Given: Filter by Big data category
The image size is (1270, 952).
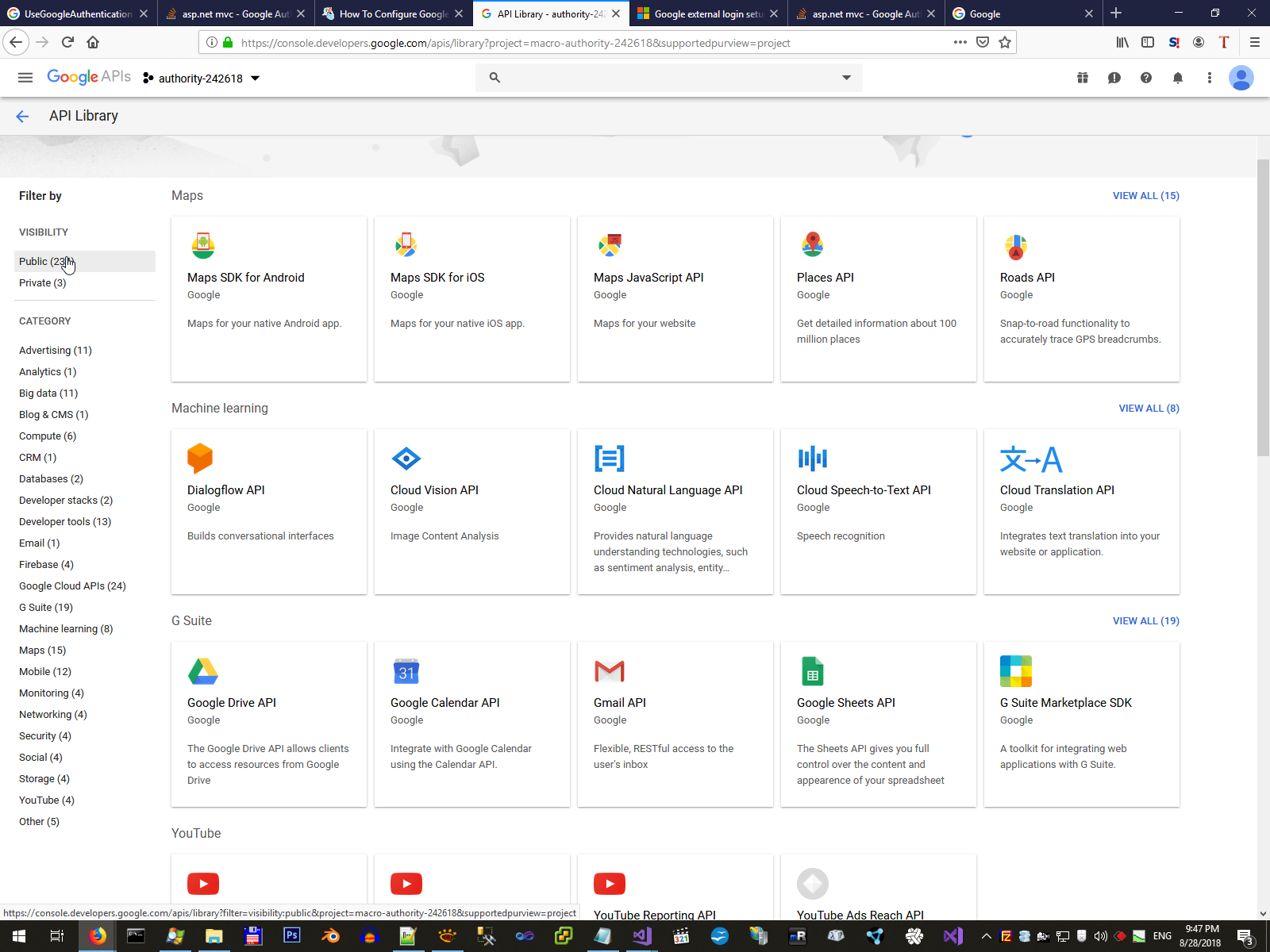Looking at the screenshot, I should pos(48,393).
